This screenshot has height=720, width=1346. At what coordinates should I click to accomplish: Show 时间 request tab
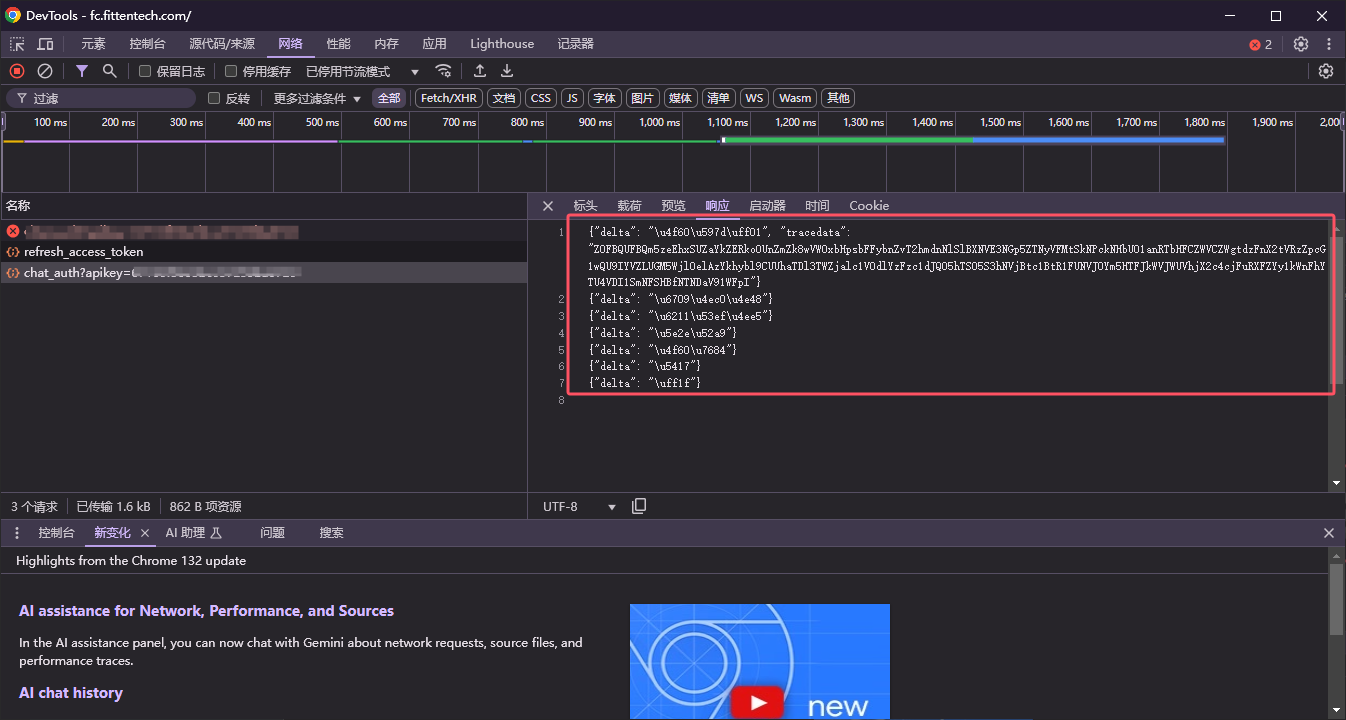point(817,206)
